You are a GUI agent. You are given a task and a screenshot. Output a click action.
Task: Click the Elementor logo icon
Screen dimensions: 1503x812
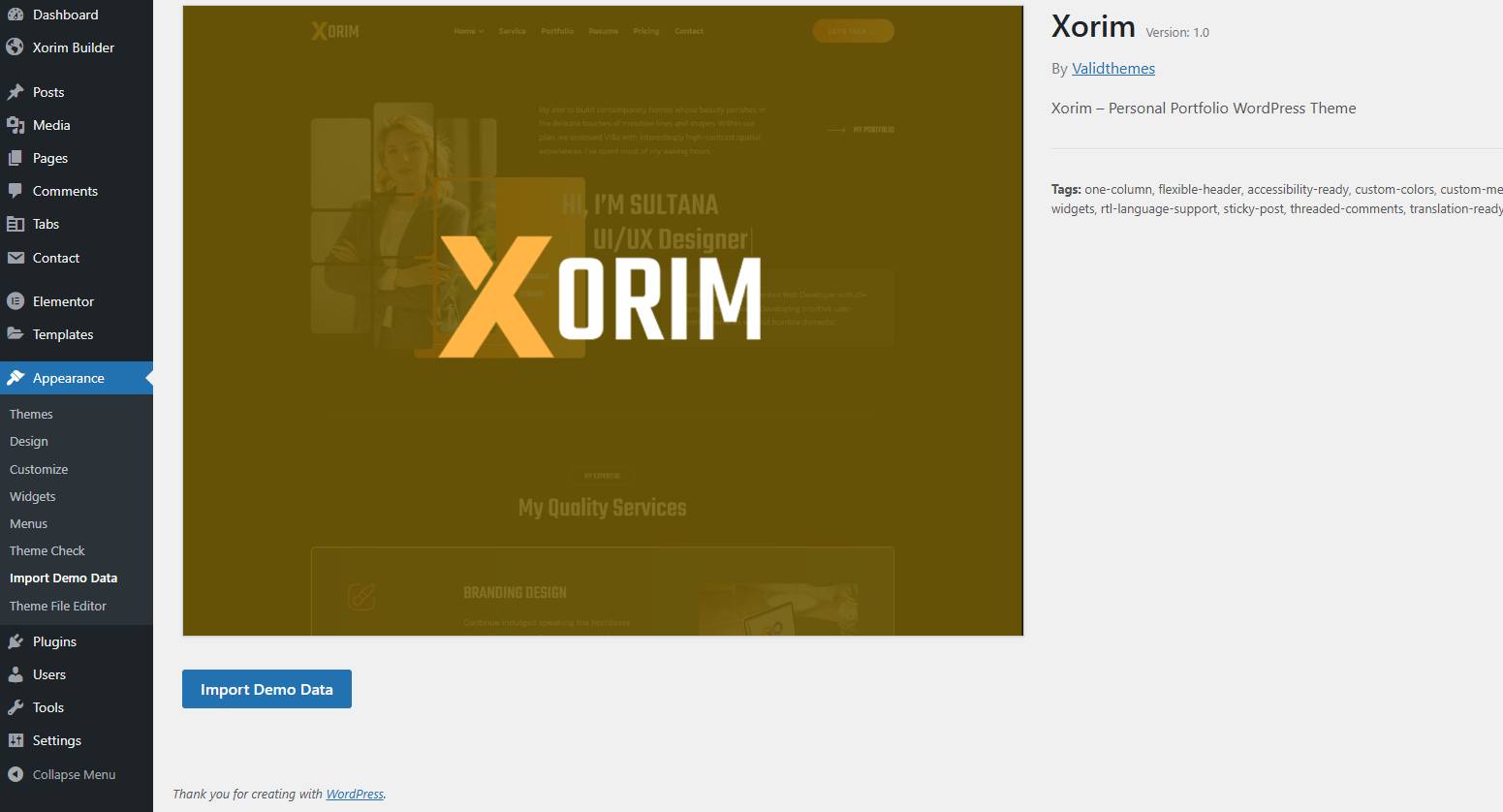[16, 301]
